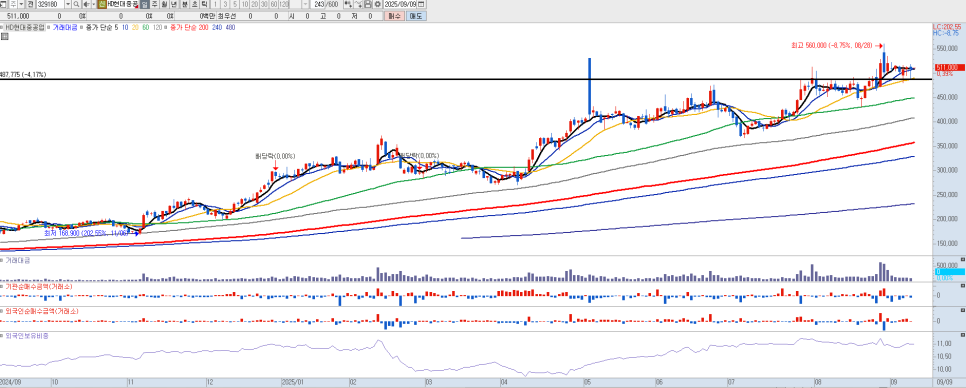Click the blue 매도 sell button
The height and width of the screenshot is (388, 966).
[416, 16]
